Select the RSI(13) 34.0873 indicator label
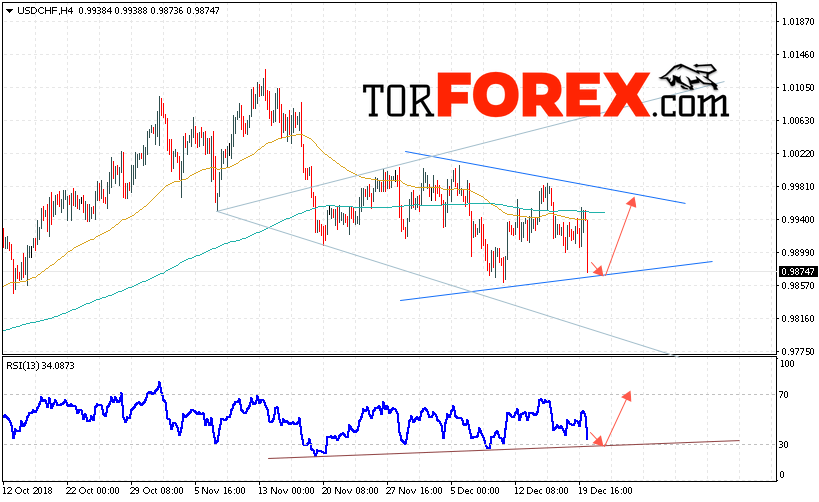Viewport: 819px width, 502px height. (40, 366)
